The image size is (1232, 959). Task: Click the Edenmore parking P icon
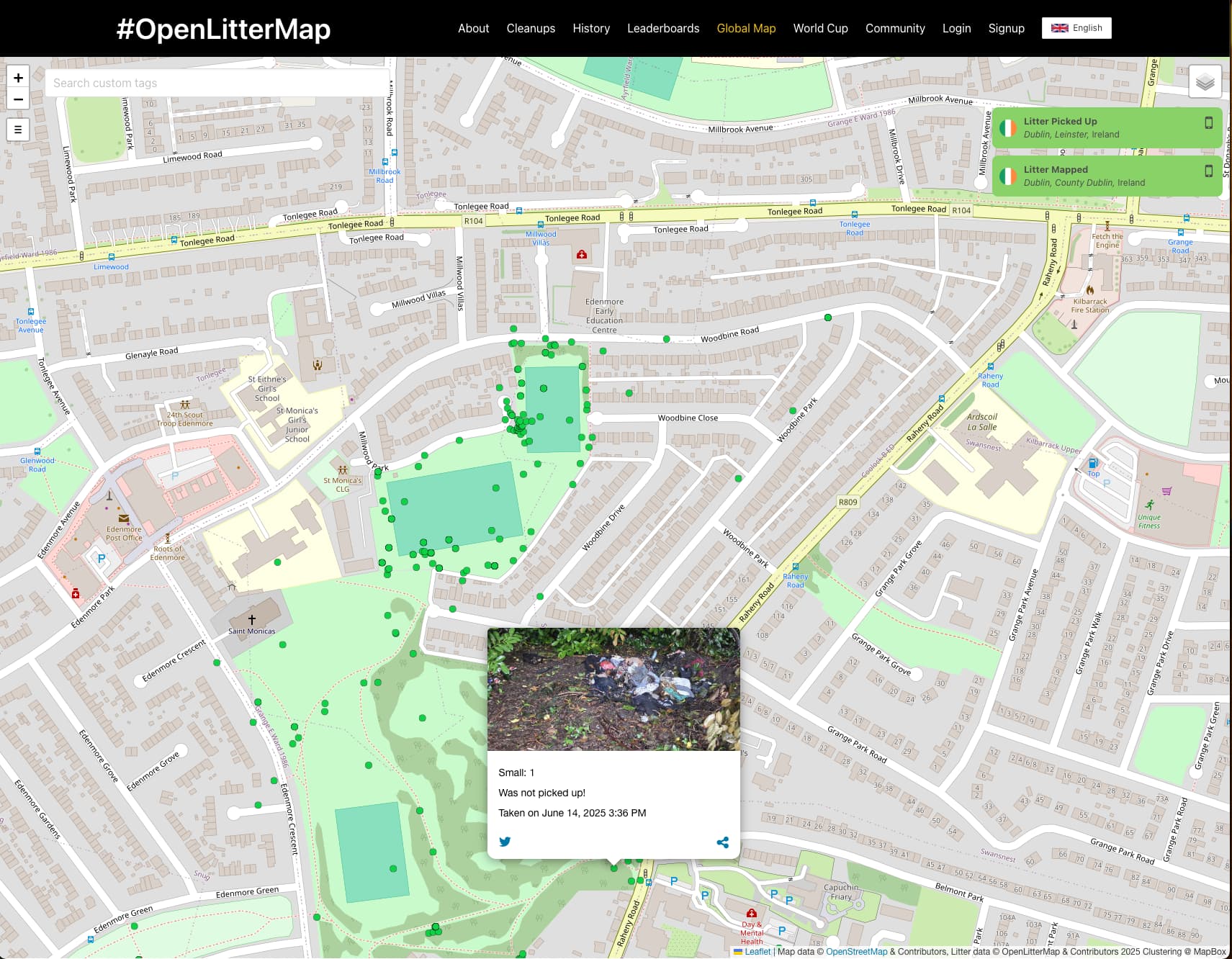pos(102,558)
